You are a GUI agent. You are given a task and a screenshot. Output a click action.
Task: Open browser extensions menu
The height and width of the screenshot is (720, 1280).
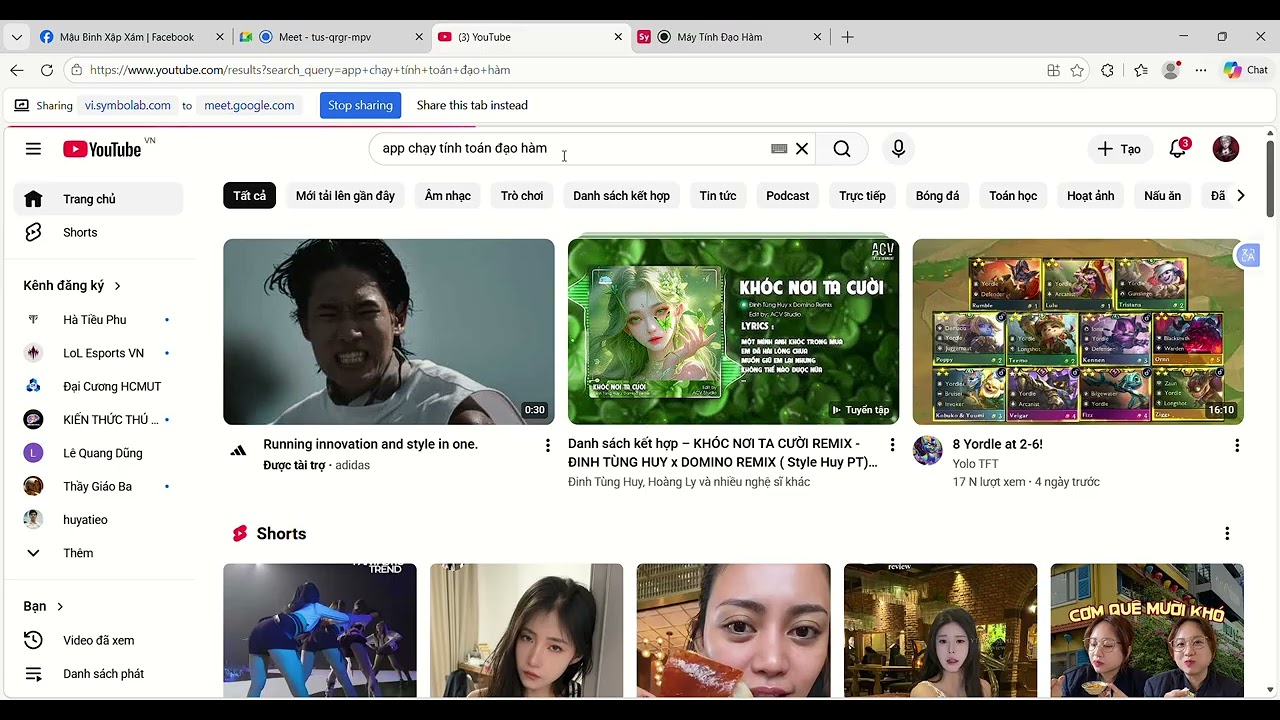point(1107,70)
